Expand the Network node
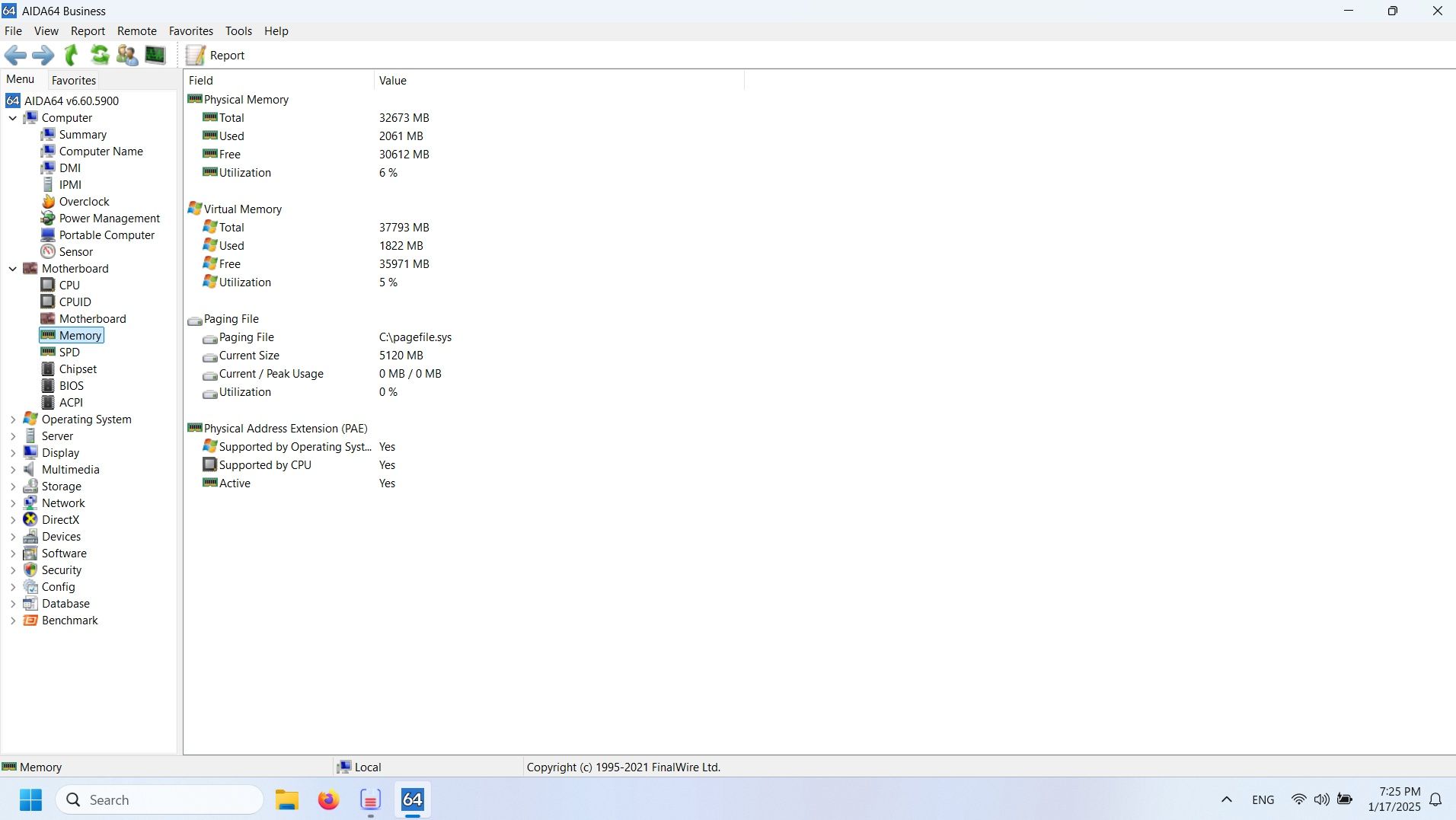Viewport: 1456px width, 820px height. (x=13, y=503)
